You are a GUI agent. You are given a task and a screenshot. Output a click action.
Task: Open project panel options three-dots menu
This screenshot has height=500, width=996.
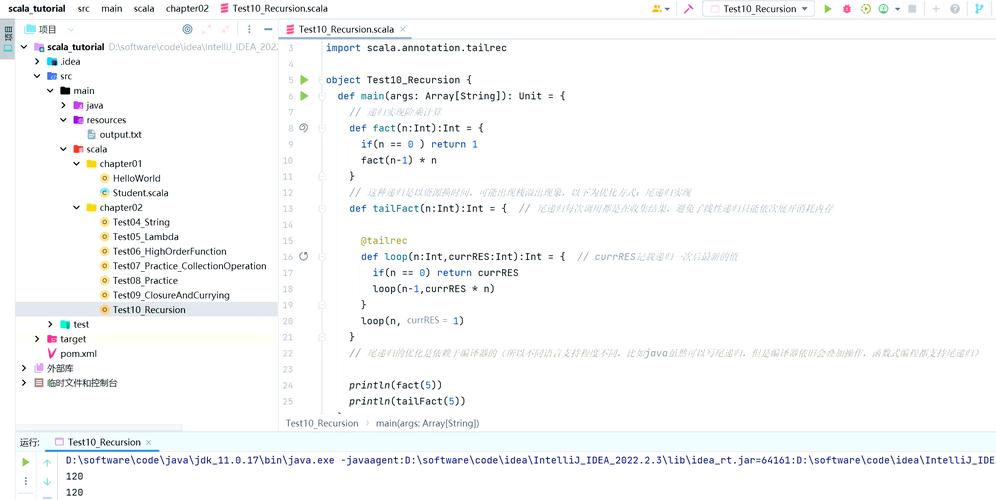(x=249, y=29)
